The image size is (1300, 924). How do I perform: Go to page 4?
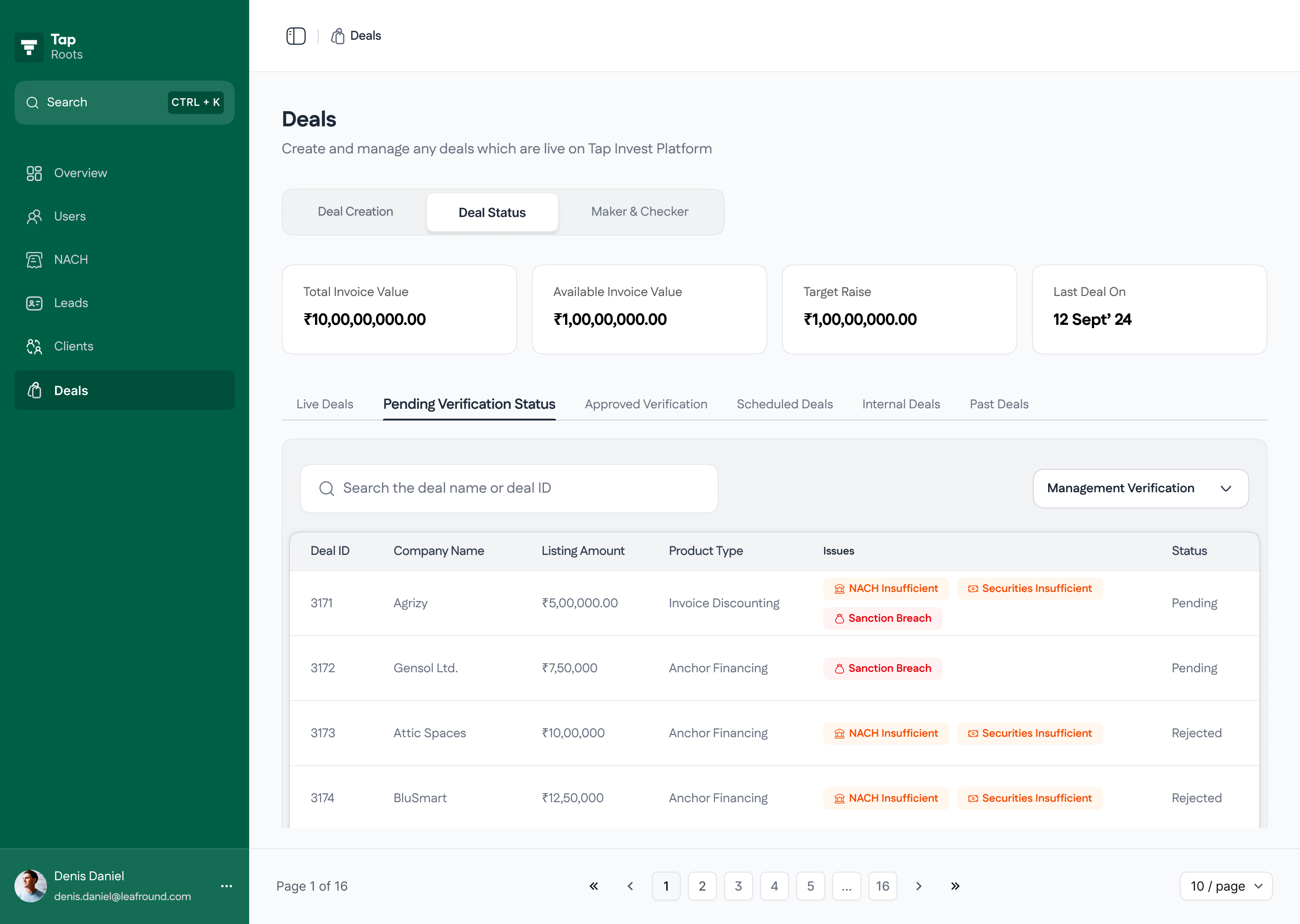pos(774,886)
